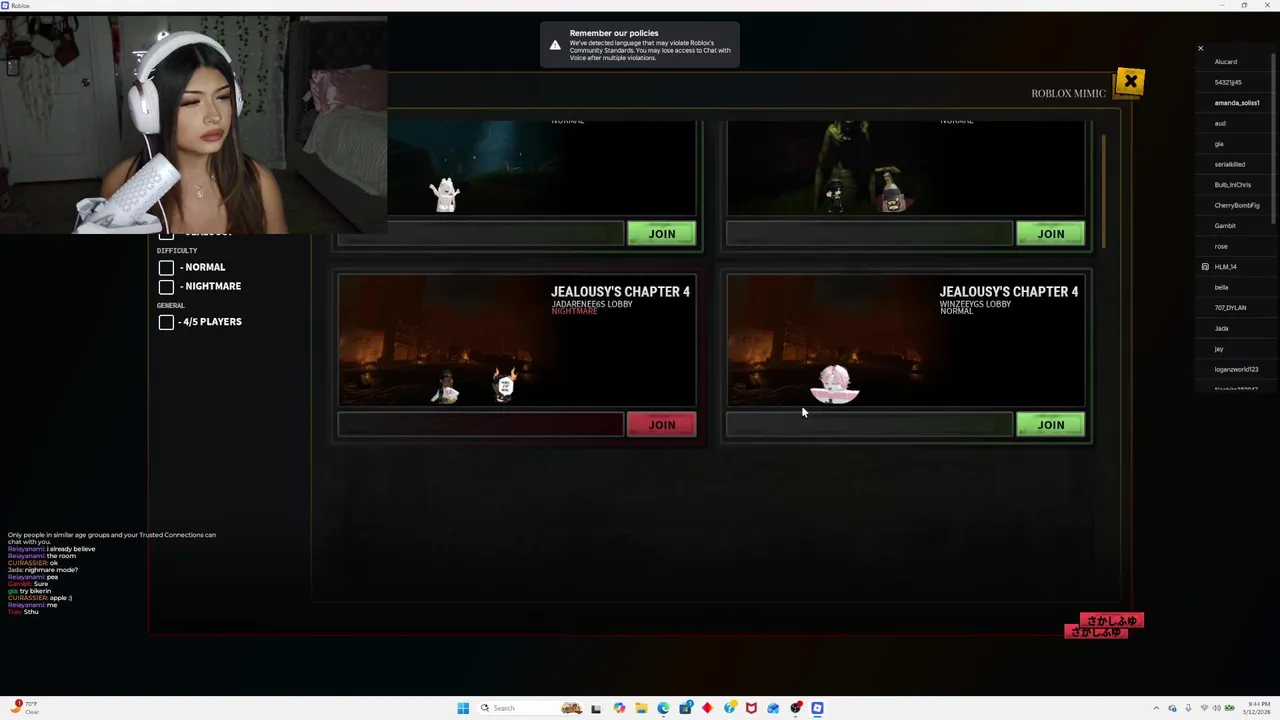
Task: Click the taskbar Search box
Action: coord(531,708)
